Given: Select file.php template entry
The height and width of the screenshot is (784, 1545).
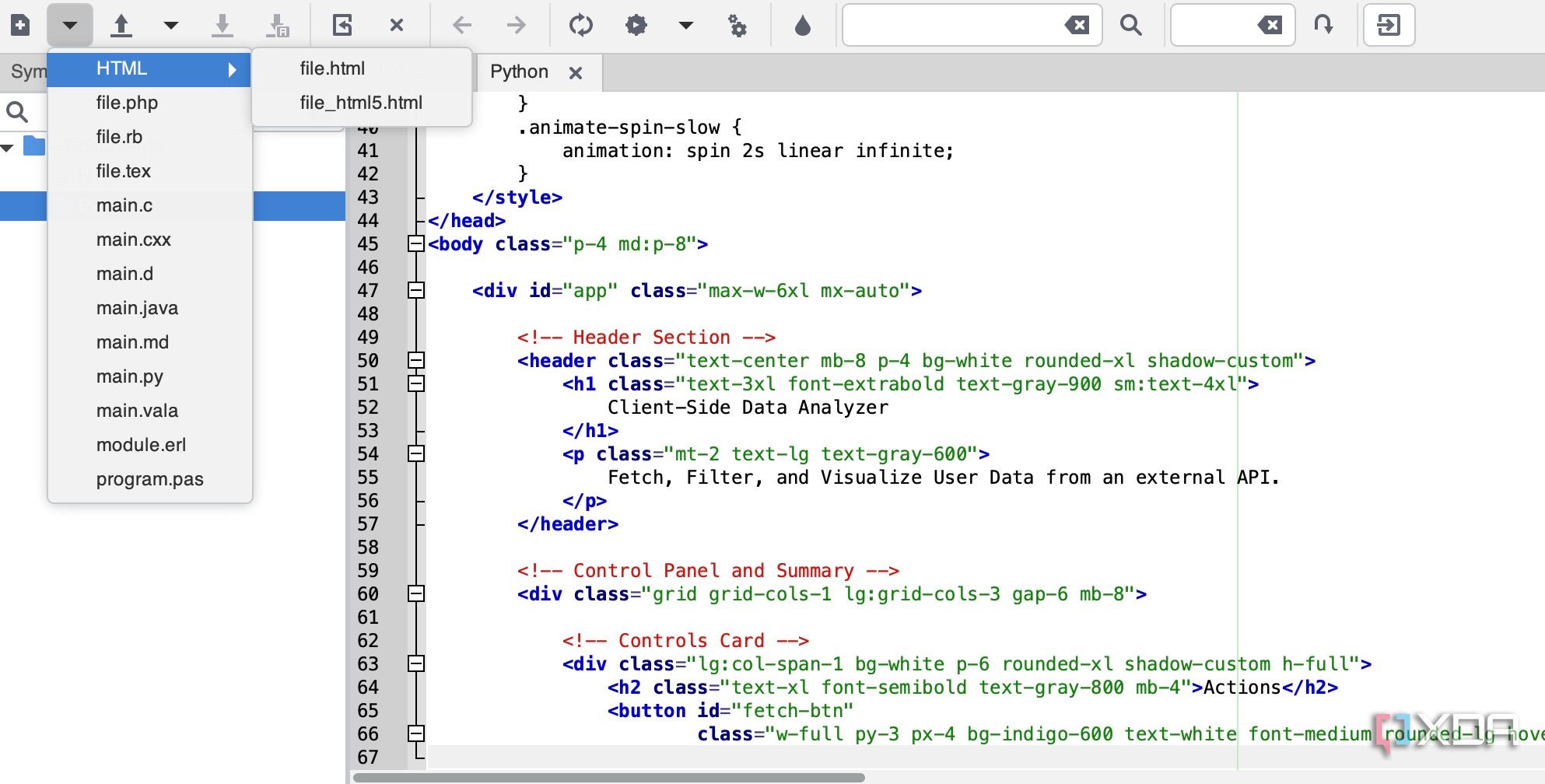Looking at the screenshot, I should click(x=149, y=103).
